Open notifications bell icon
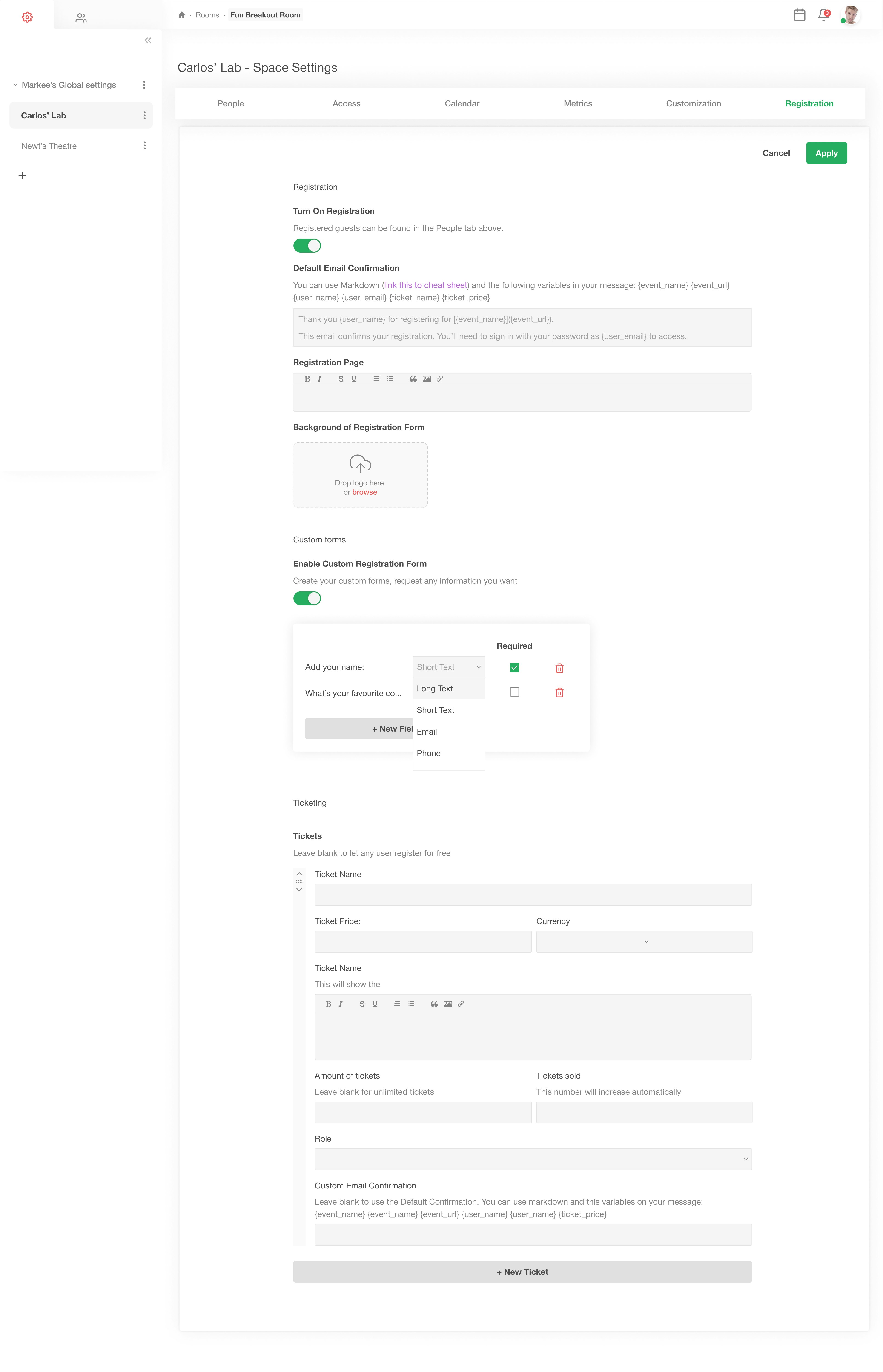The width and height of the screenshot is (883, 1372). (824, 15)
